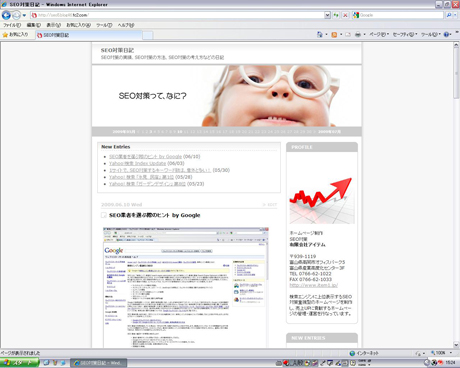This screenshot has width=460, height=368.
Task: Click the browser Forward arrow button
Action: click(16, 15)
